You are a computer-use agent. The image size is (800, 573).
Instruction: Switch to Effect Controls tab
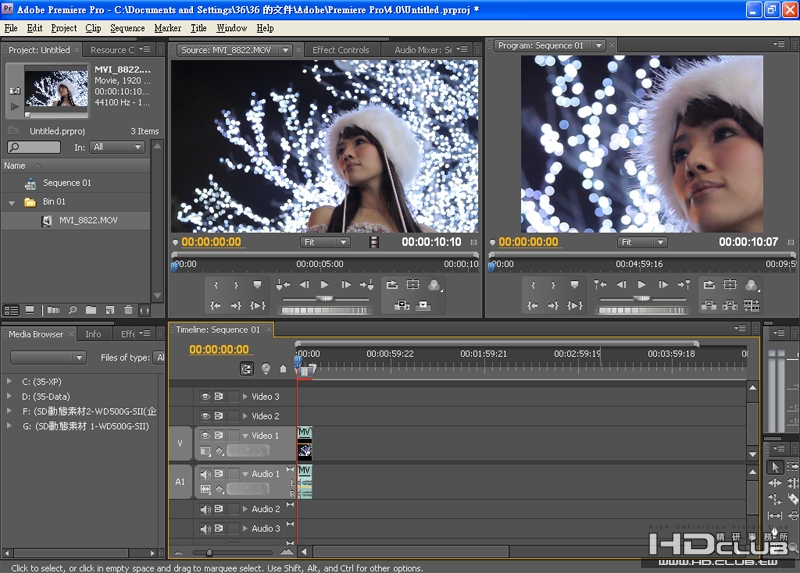pos(340,50)
